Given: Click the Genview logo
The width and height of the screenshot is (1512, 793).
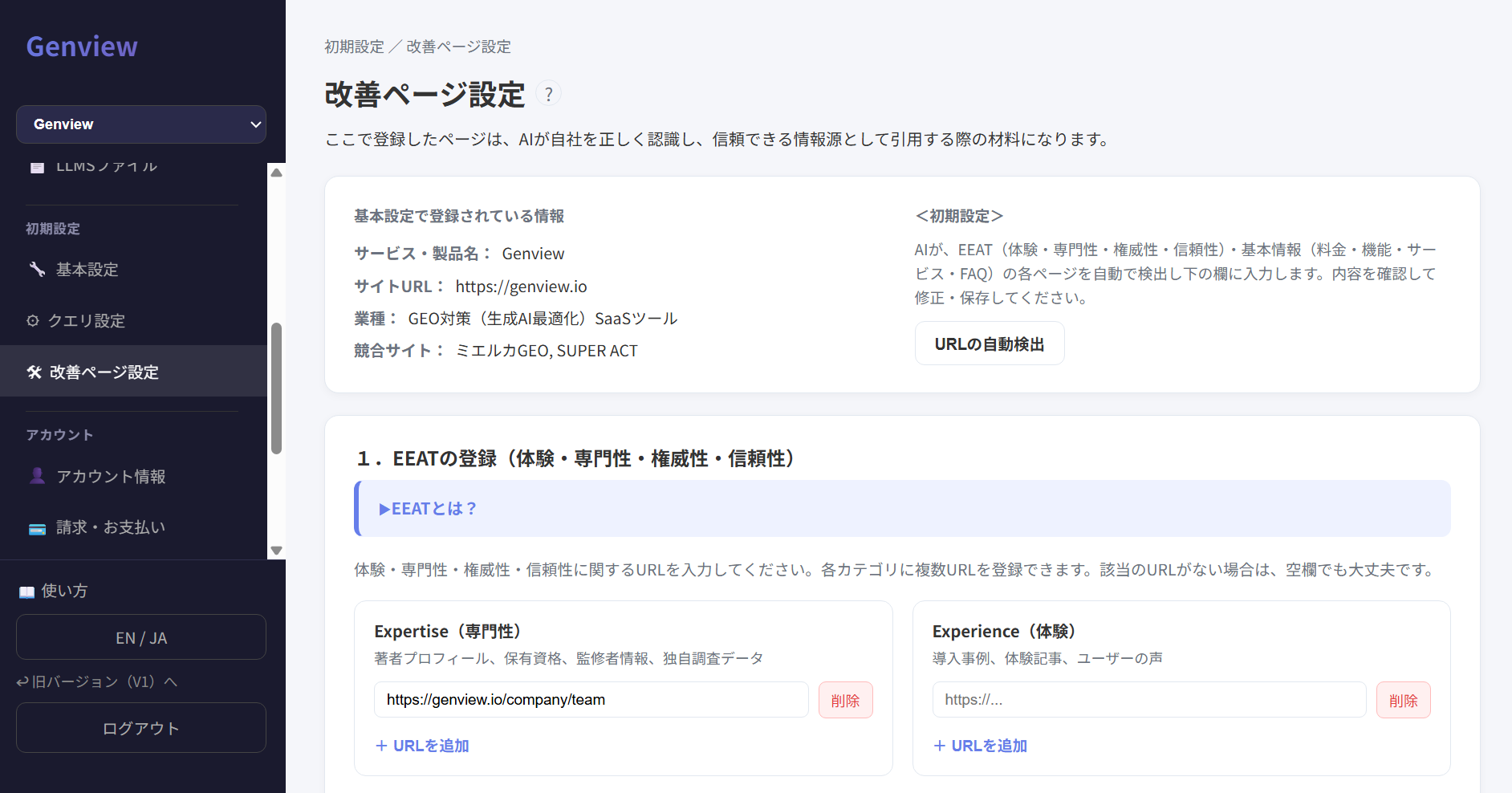Looking at the screenshot, I should (x=82, y=47).
